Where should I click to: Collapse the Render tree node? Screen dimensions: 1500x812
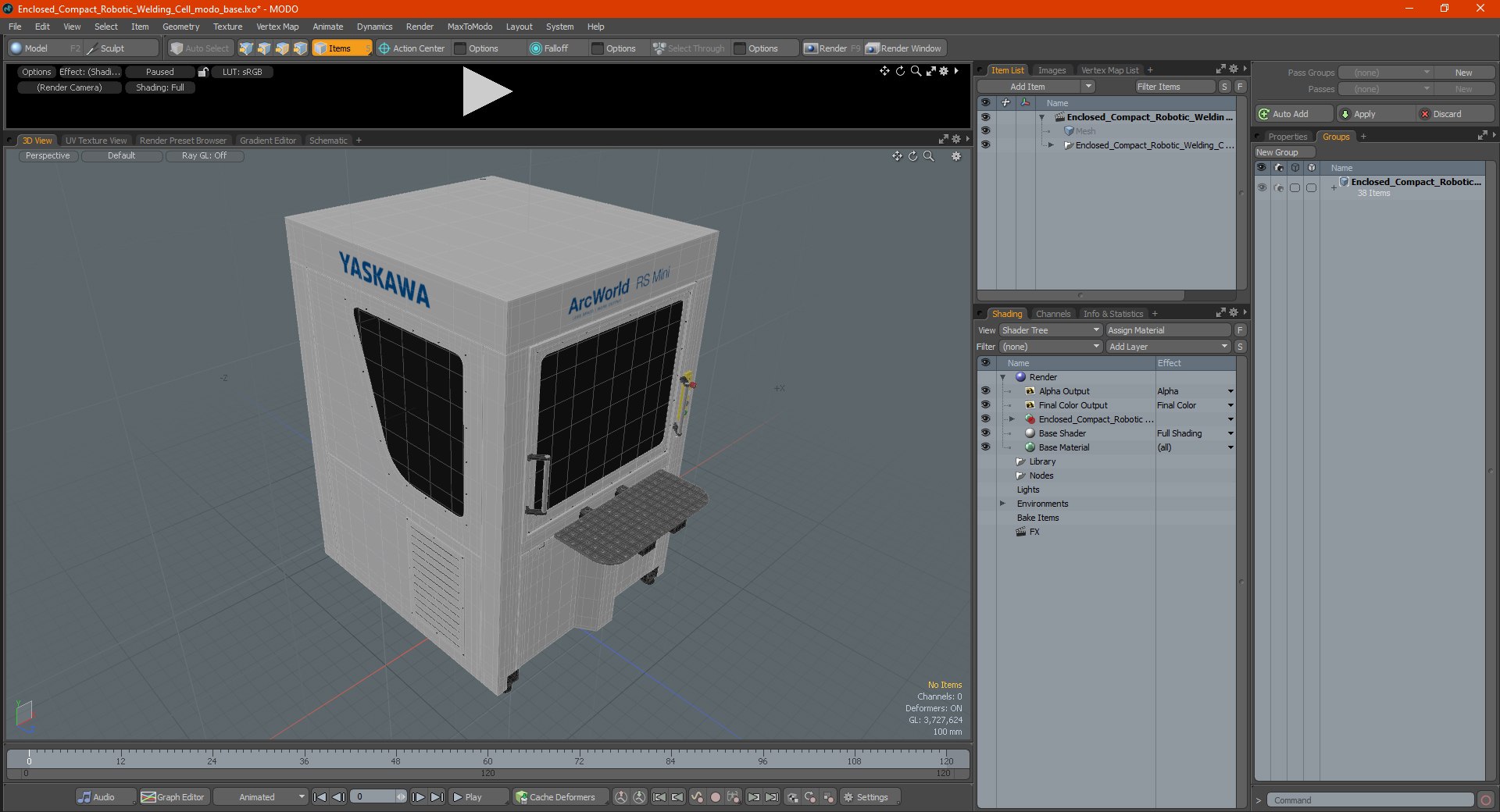[x=1003, y=377]
